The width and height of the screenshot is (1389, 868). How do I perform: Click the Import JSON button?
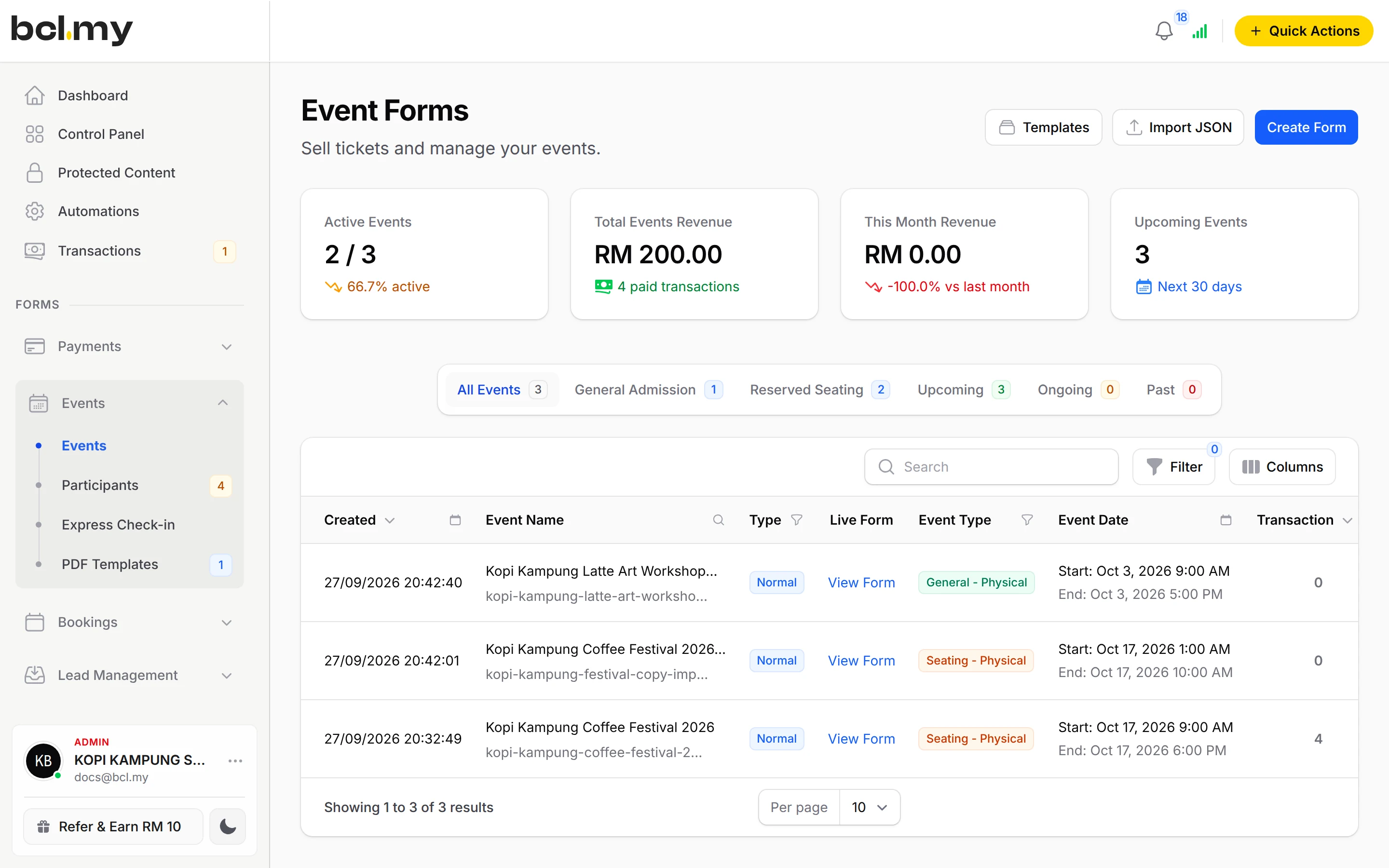1178,127
